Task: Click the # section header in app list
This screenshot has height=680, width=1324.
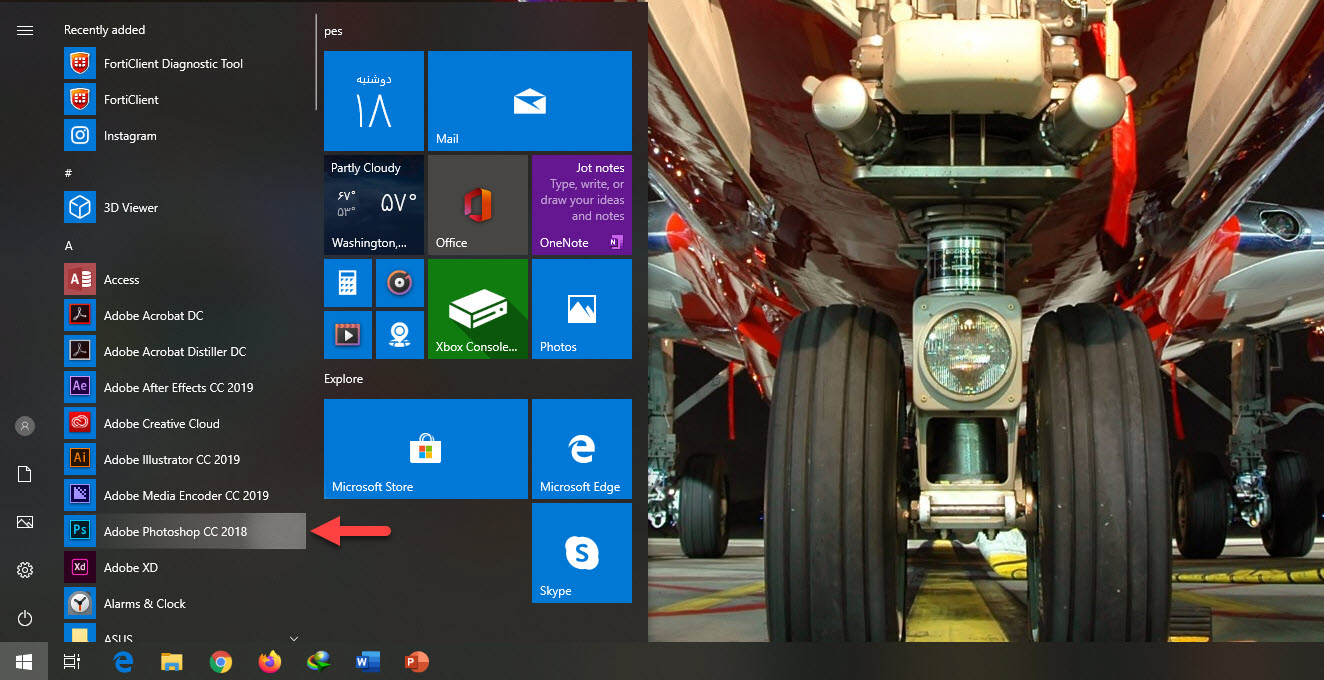Action: click(68, 173)
